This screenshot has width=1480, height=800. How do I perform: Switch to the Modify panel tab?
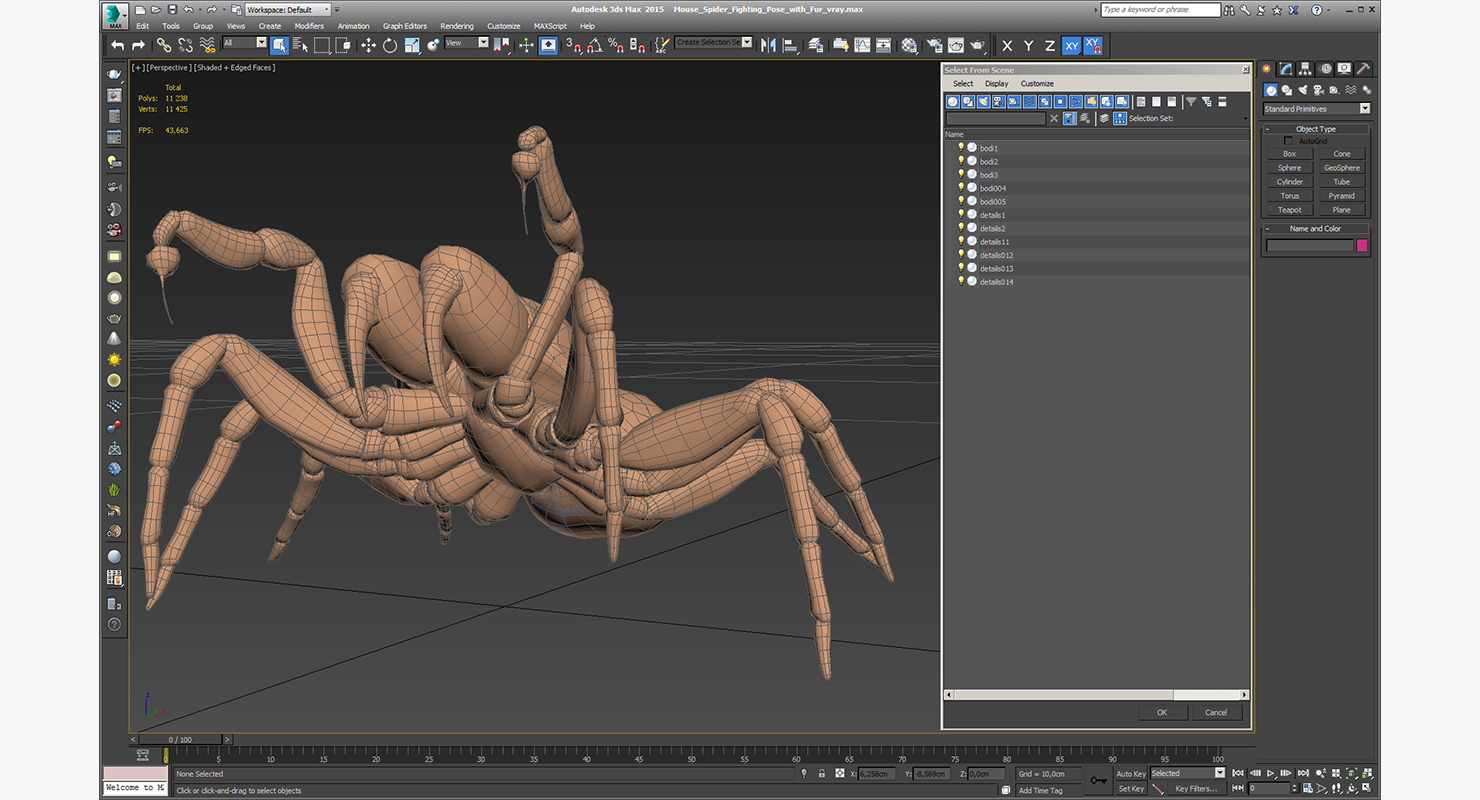[x=1286, y=69]
